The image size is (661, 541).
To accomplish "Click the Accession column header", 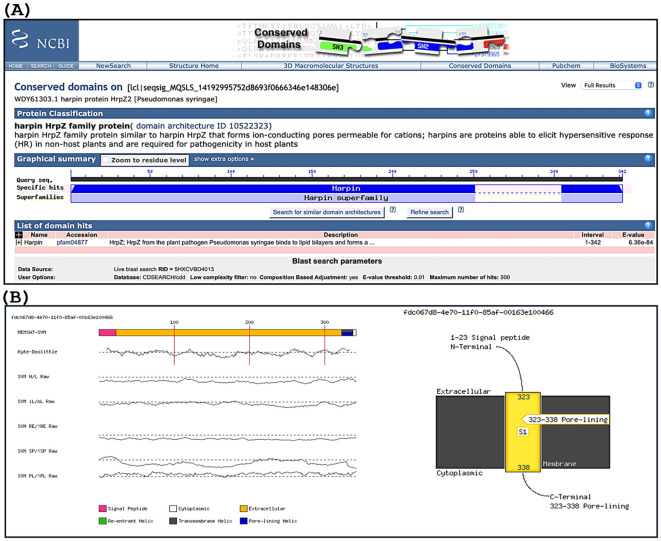I will coord(82,235).
